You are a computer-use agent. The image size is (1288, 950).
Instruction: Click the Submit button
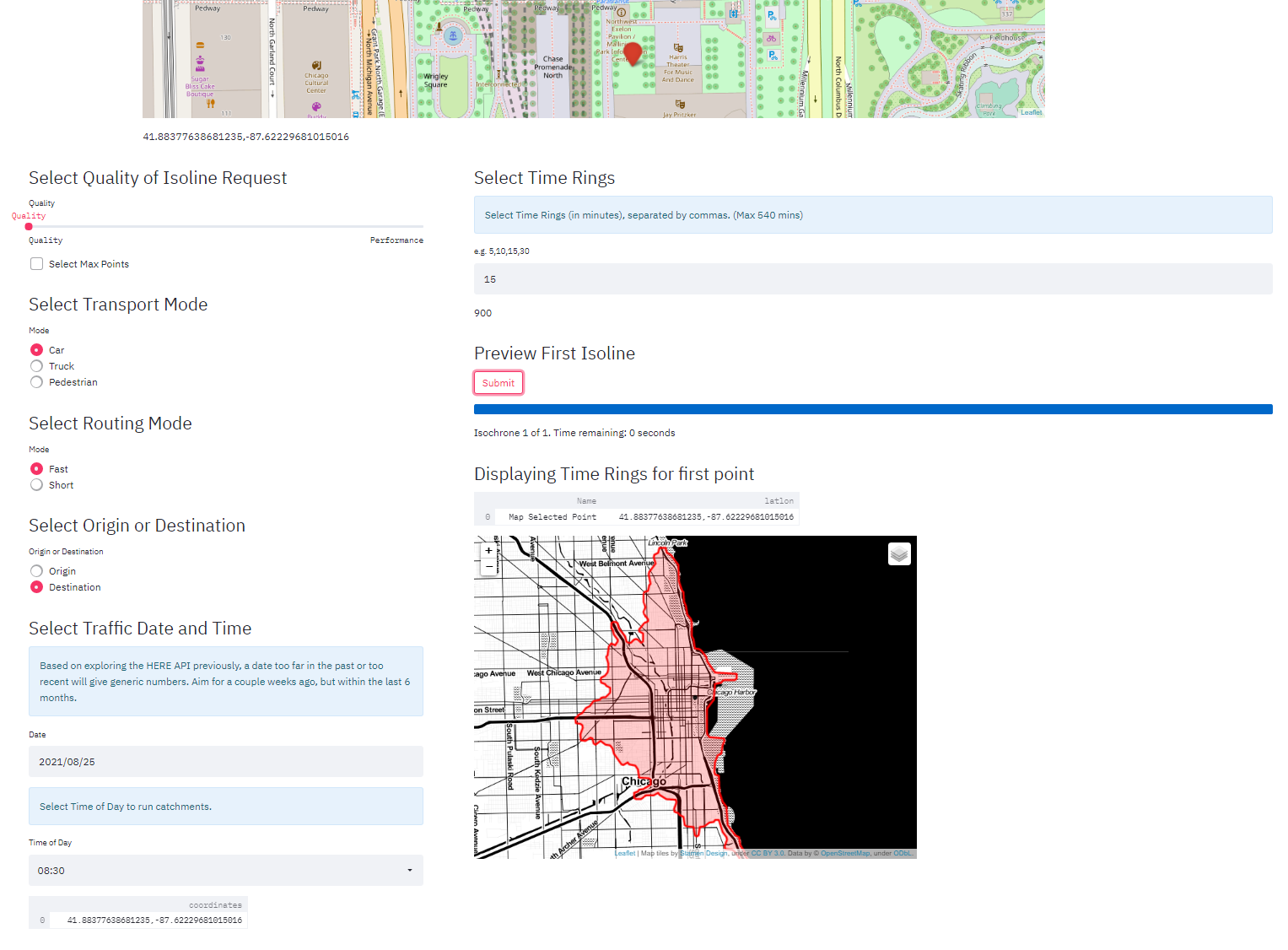(498, 383)
